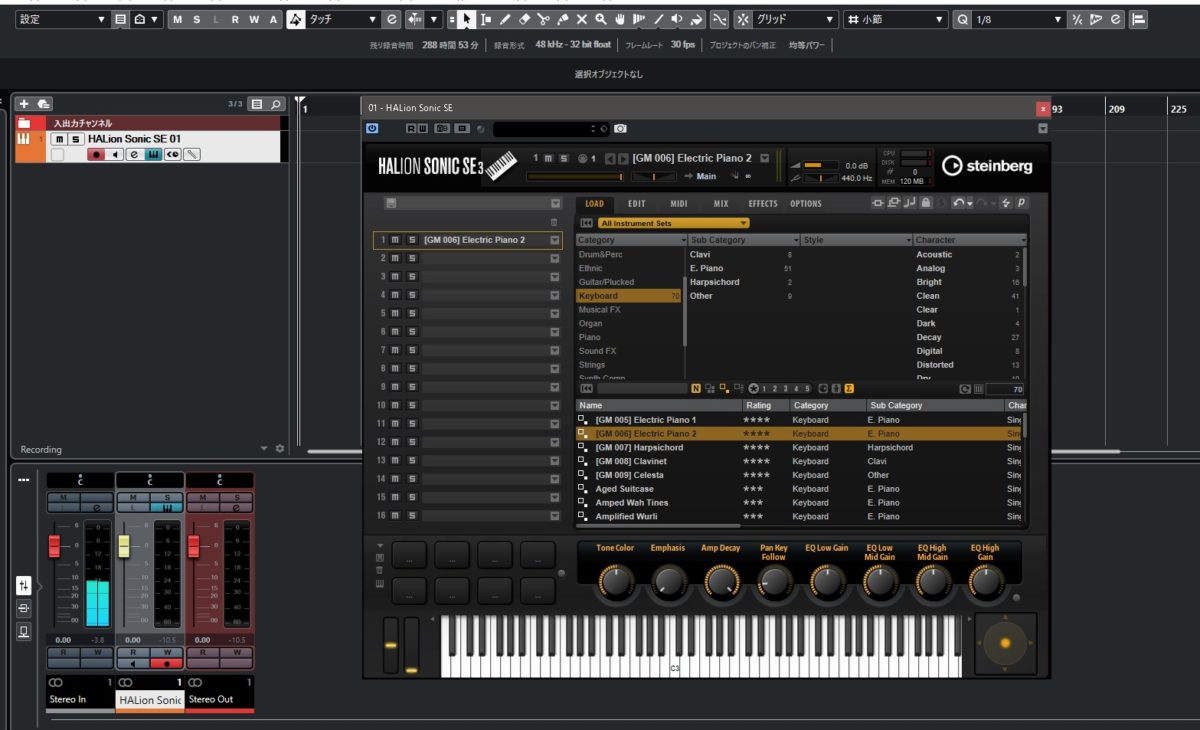Adjust the Tone Color knob

coord(615,582)
